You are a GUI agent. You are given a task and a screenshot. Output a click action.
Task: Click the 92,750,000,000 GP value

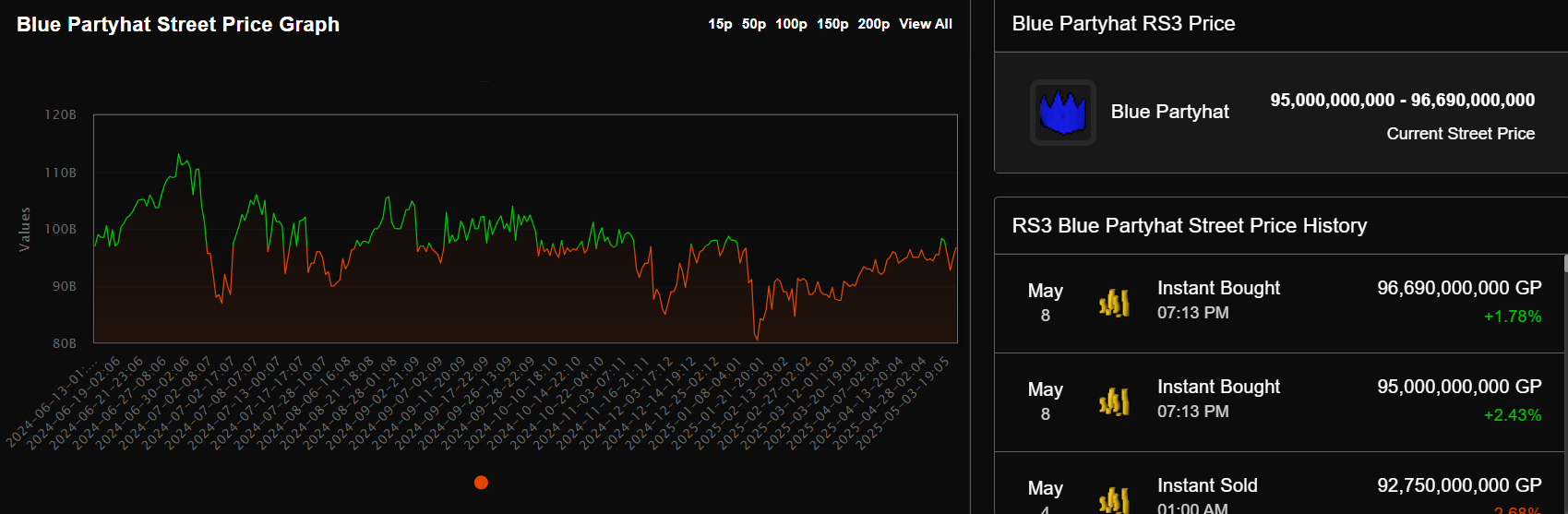click(x=1459, y=485)
